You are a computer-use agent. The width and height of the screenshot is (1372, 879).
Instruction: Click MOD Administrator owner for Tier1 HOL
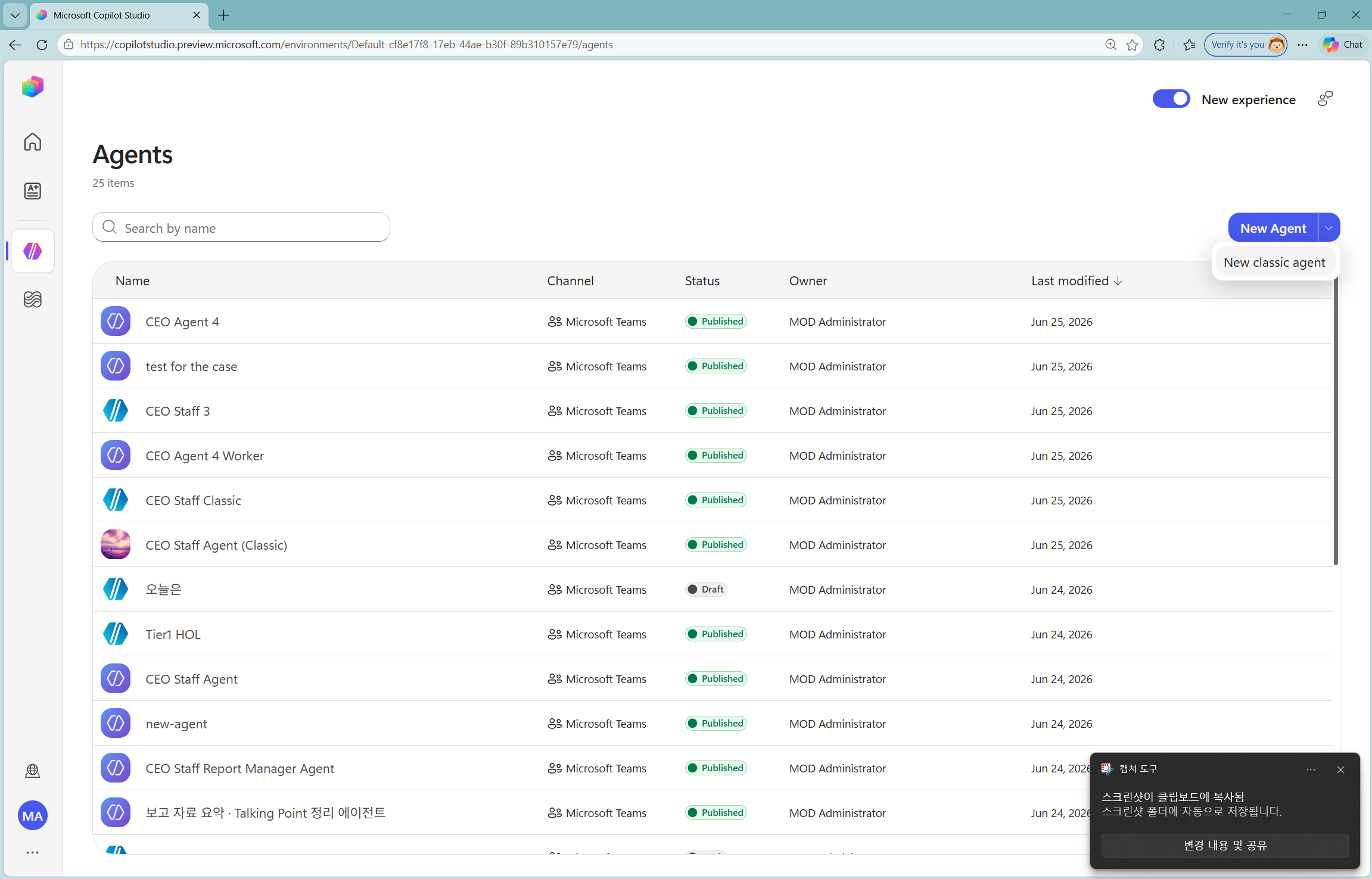tap(838, 634)
